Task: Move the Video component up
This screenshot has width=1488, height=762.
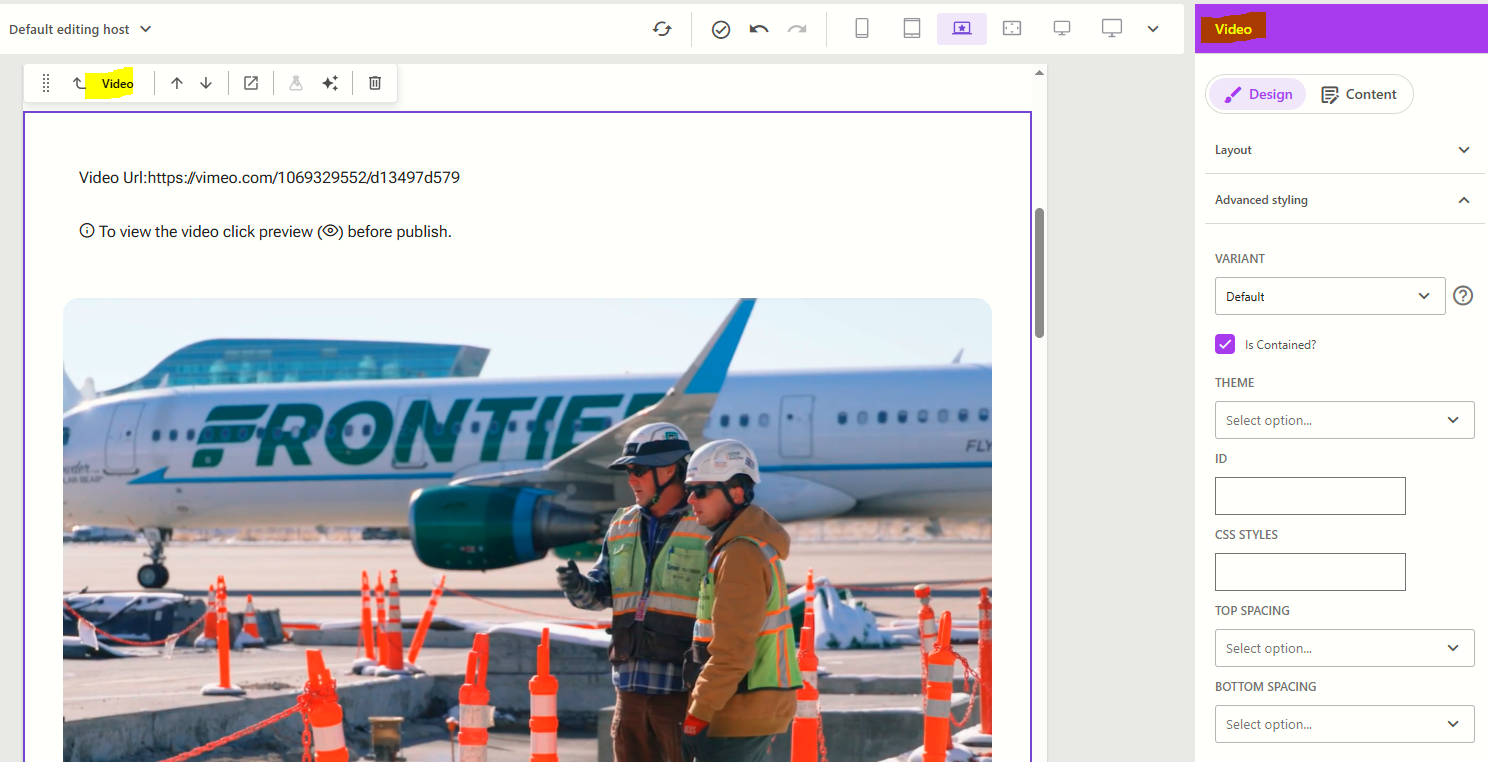Action: tap(177, 83)
